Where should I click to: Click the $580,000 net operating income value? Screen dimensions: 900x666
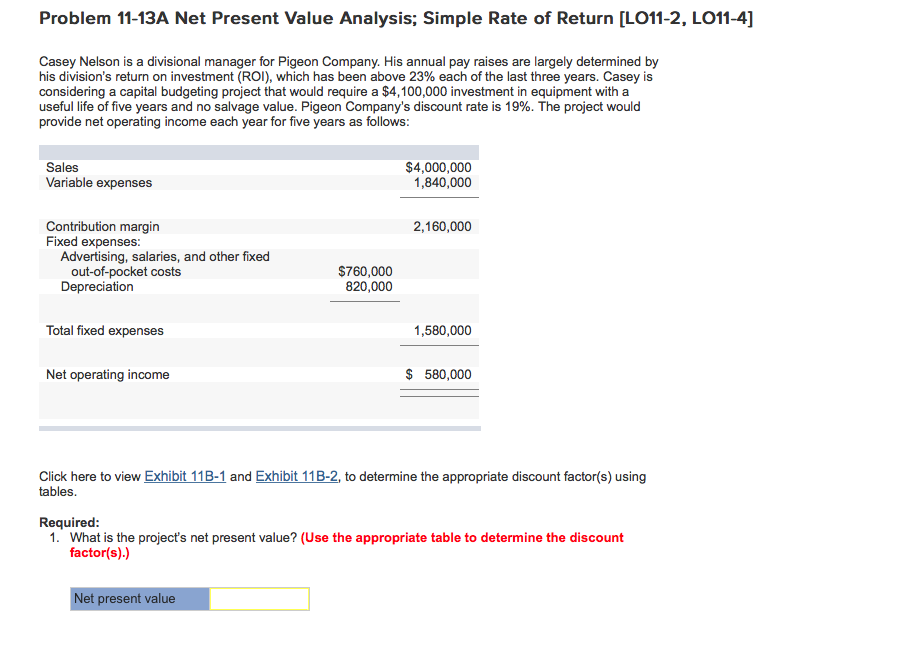click(439, 375)
